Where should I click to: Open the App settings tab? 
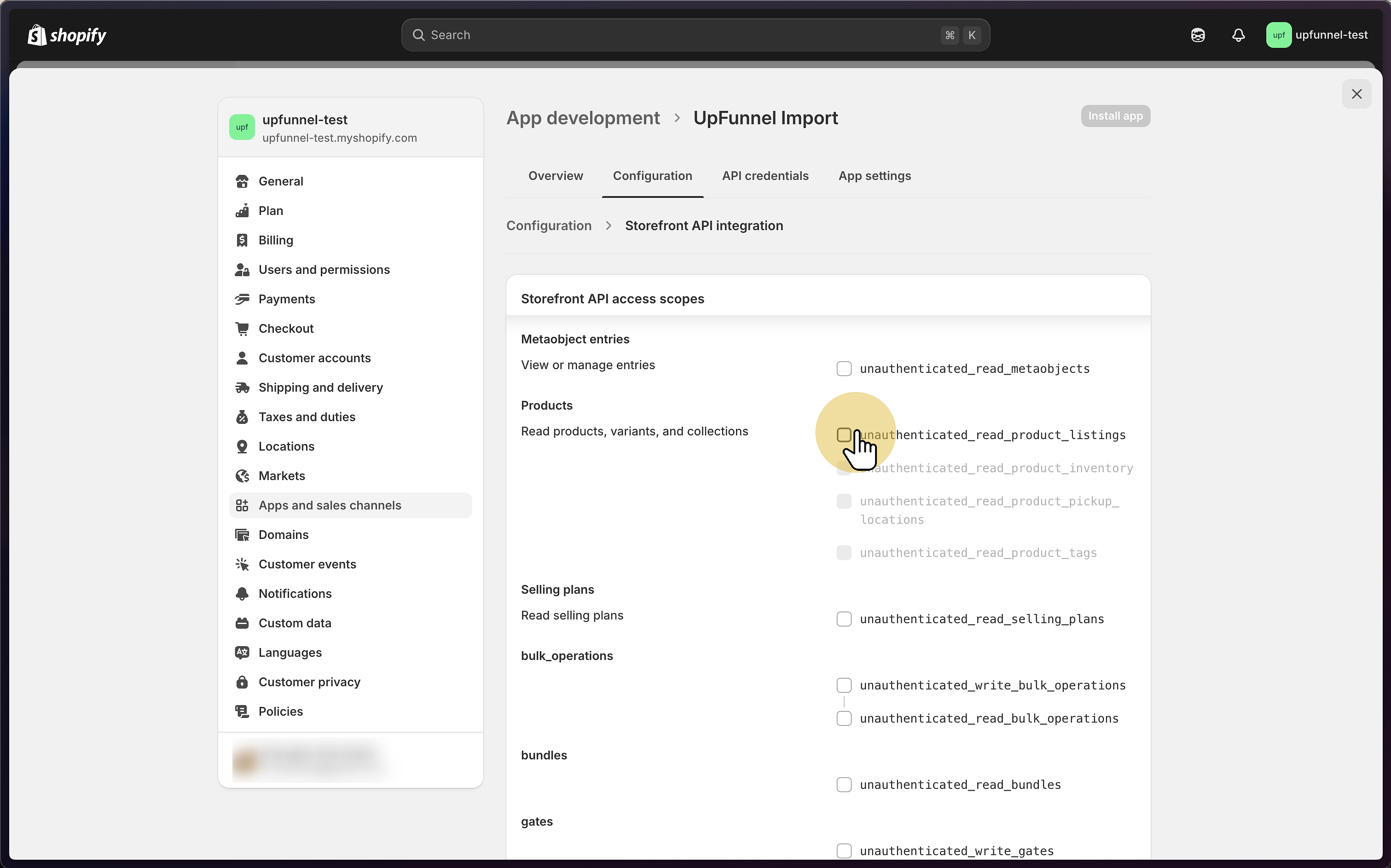(x=875, y=176)
